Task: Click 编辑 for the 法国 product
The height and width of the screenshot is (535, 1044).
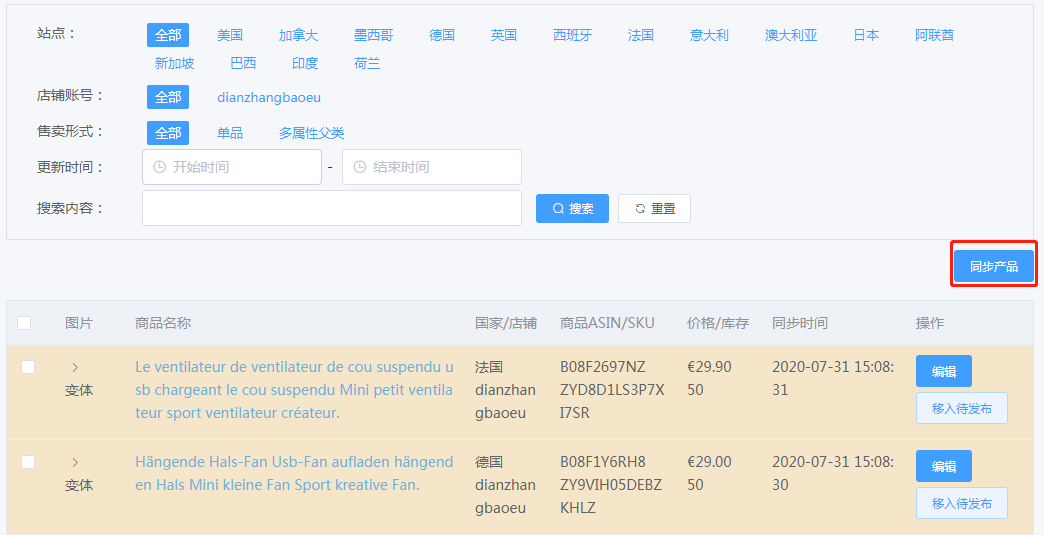Action: (x=943, y=371)
